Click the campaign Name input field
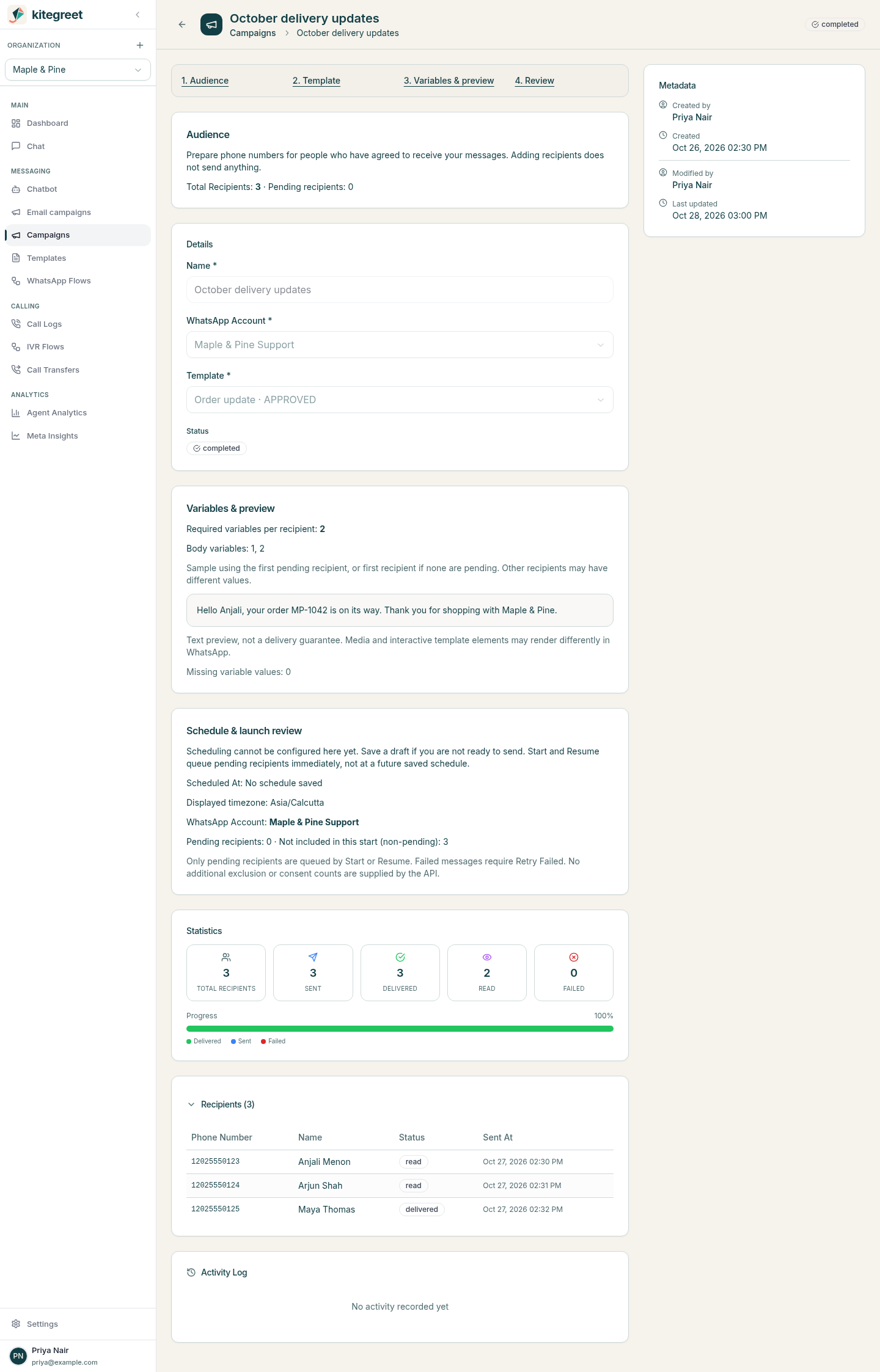 [x=400, y=290]
